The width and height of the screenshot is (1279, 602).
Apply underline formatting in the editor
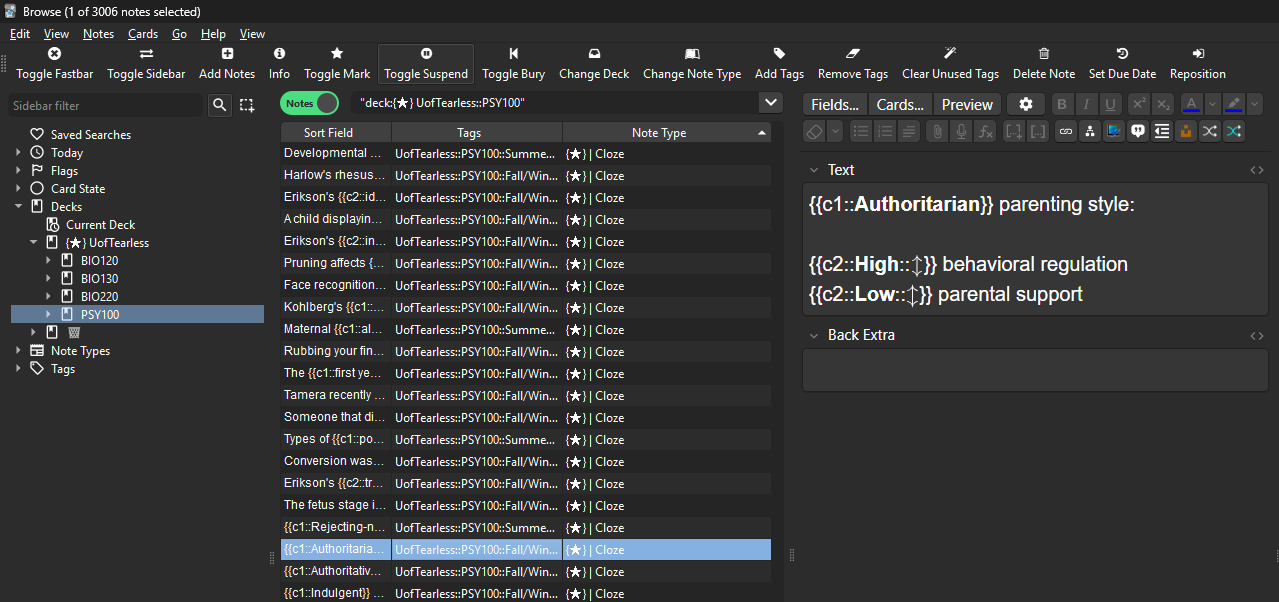coord(1110,104)
